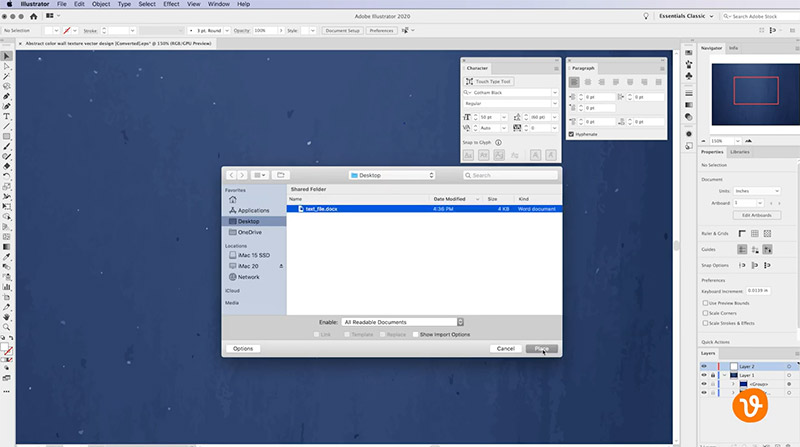The height and width of the screenshot is (447, 800).
Task: Select the Pen tool
Action: [7, 96]
